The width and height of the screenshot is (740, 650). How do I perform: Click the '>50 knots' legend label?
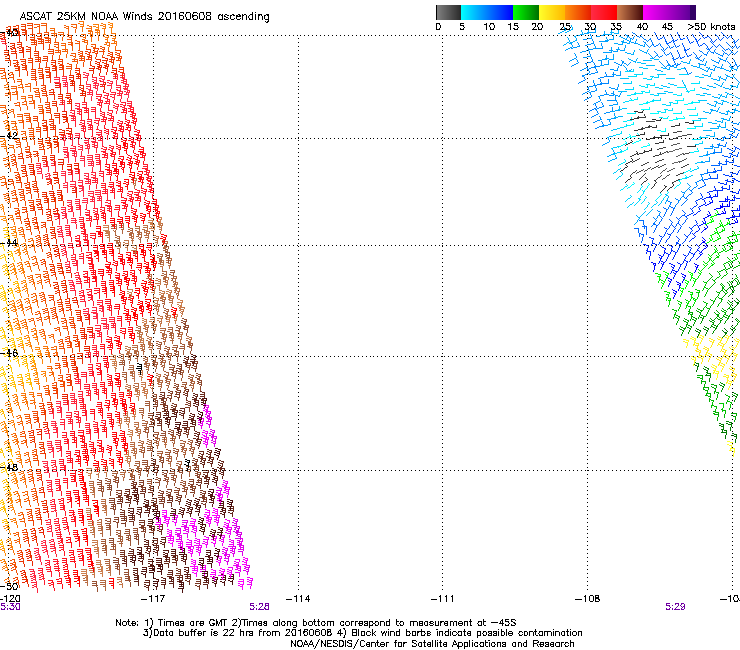(x=711, y=27)
